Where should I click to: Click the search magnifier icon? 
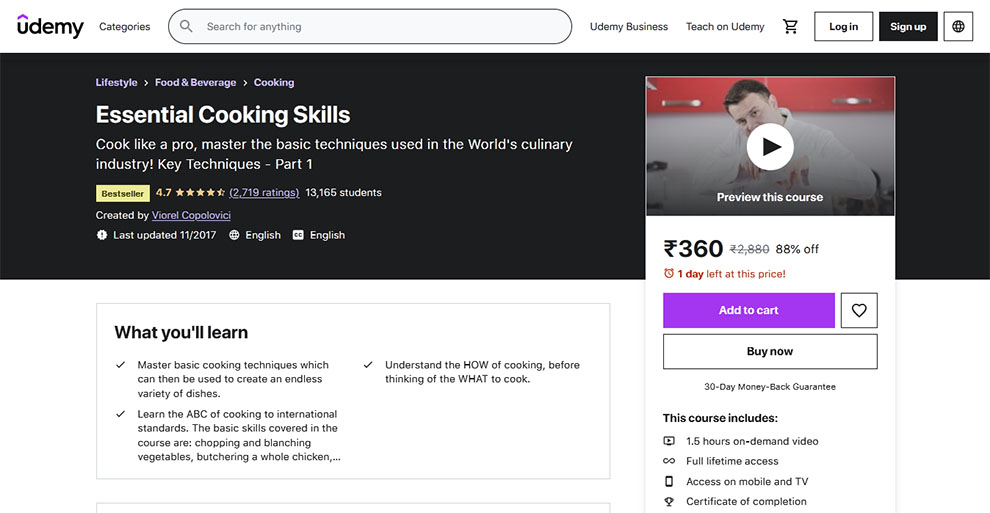click(x=186, y=26)
